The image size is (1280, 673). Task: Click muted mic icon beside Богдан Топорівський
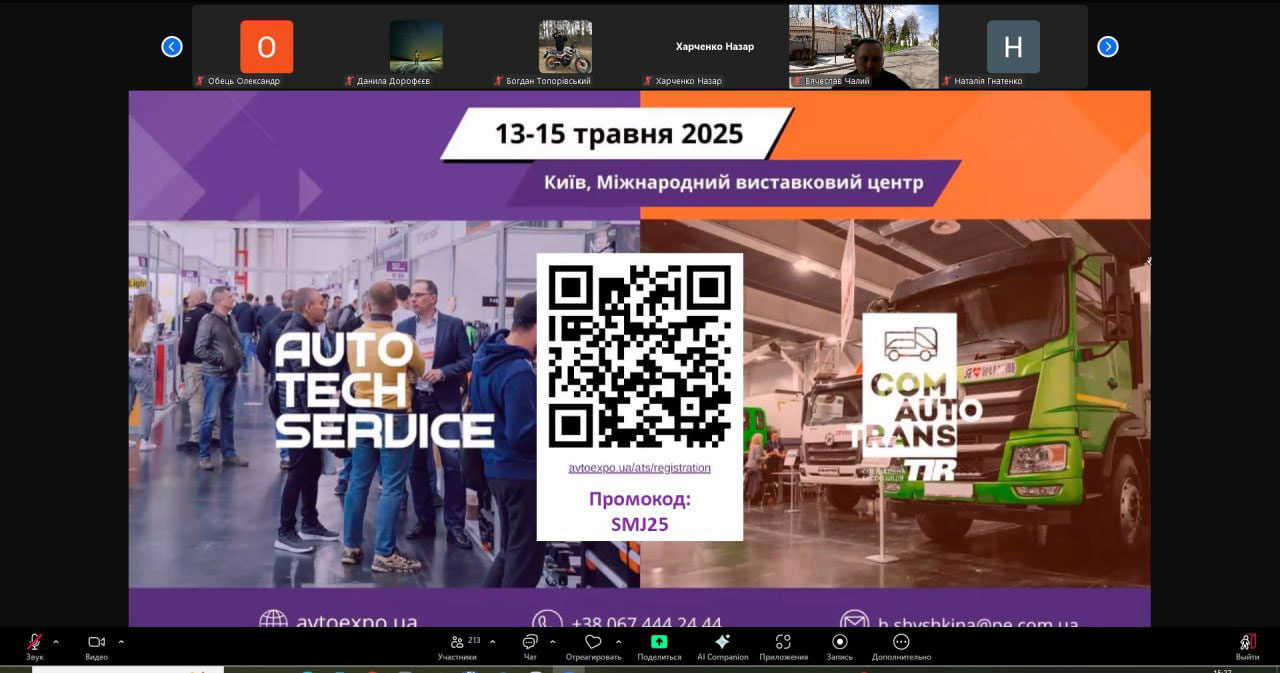click(x=498, y=81)
